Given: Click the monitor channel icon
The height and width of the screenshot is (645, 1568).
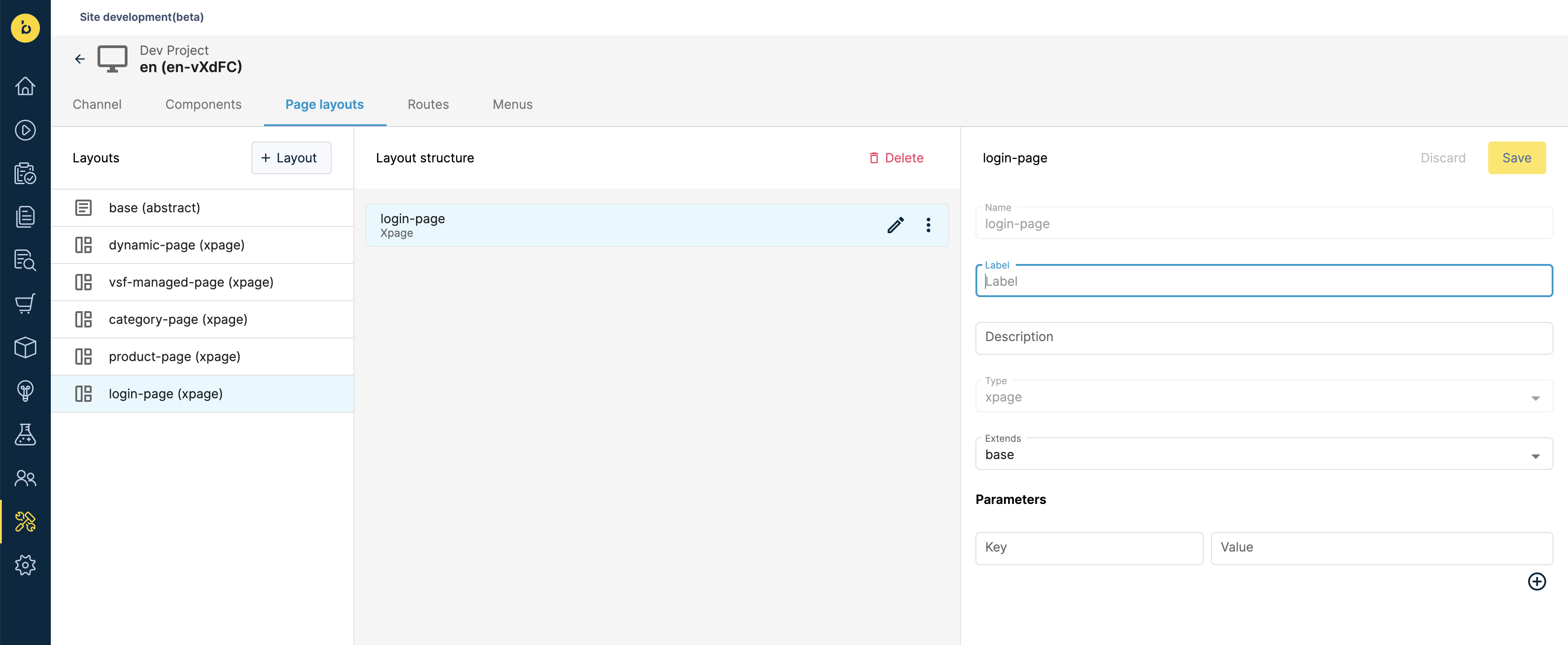Looking at the screenshot, I should [x=113, y=59].
